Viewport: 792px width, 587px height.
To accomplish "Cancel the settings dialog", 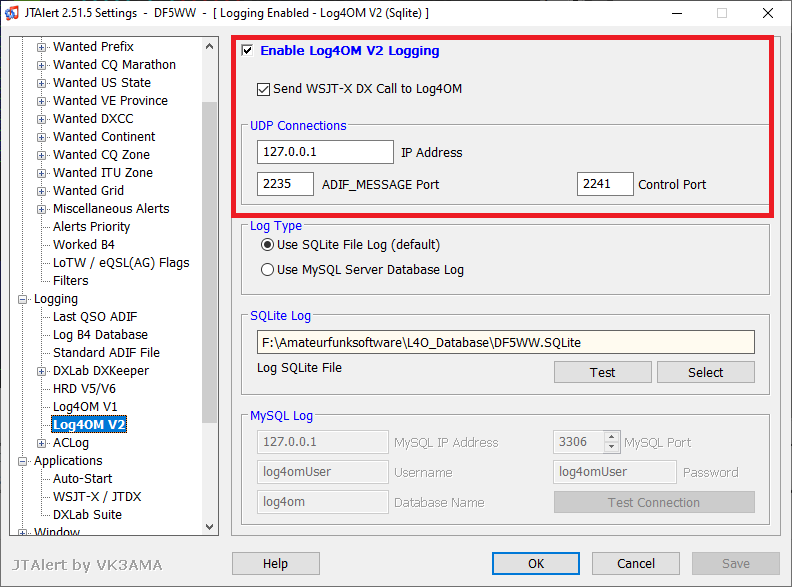I will pyautogui.click(x=636, y=563).
